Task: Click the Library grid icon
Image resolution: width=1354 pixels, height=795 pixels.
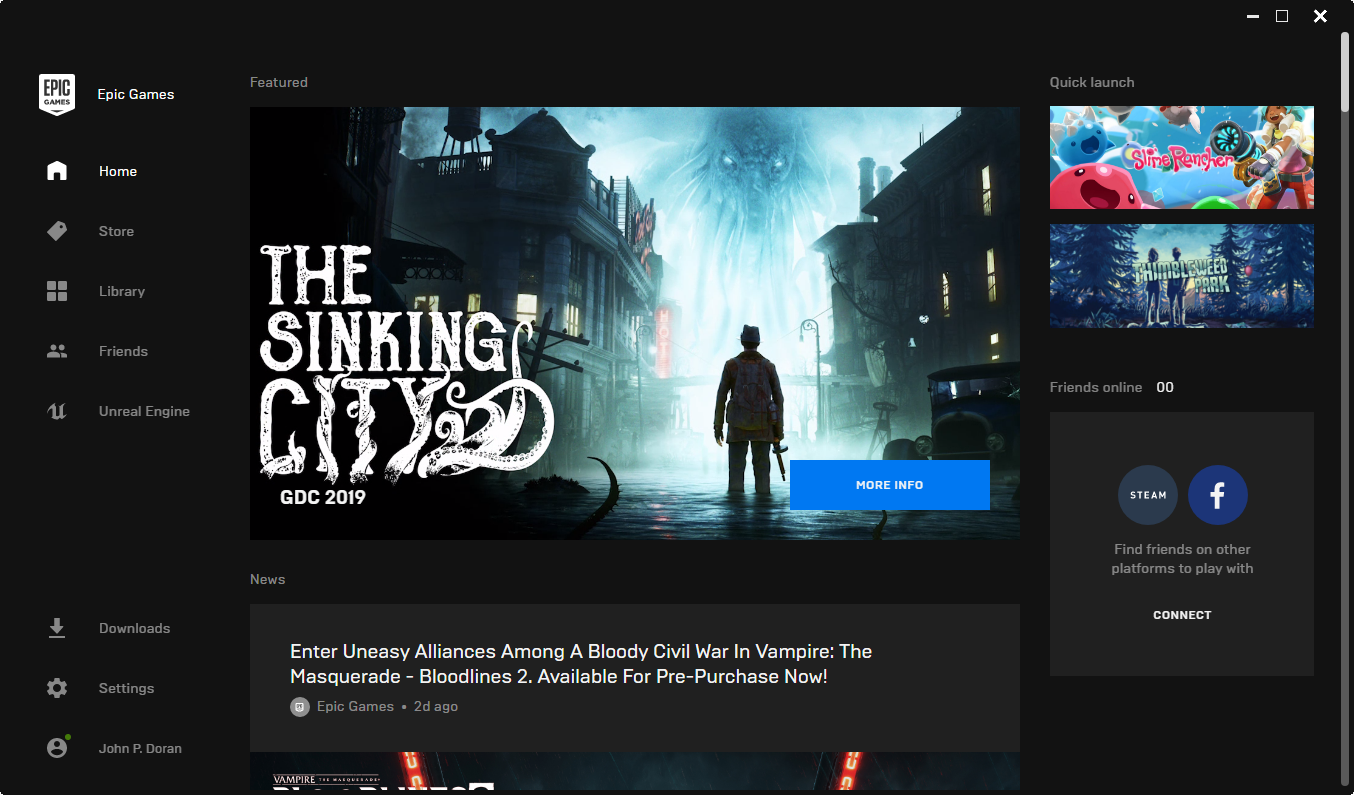Action: point(57,291)
